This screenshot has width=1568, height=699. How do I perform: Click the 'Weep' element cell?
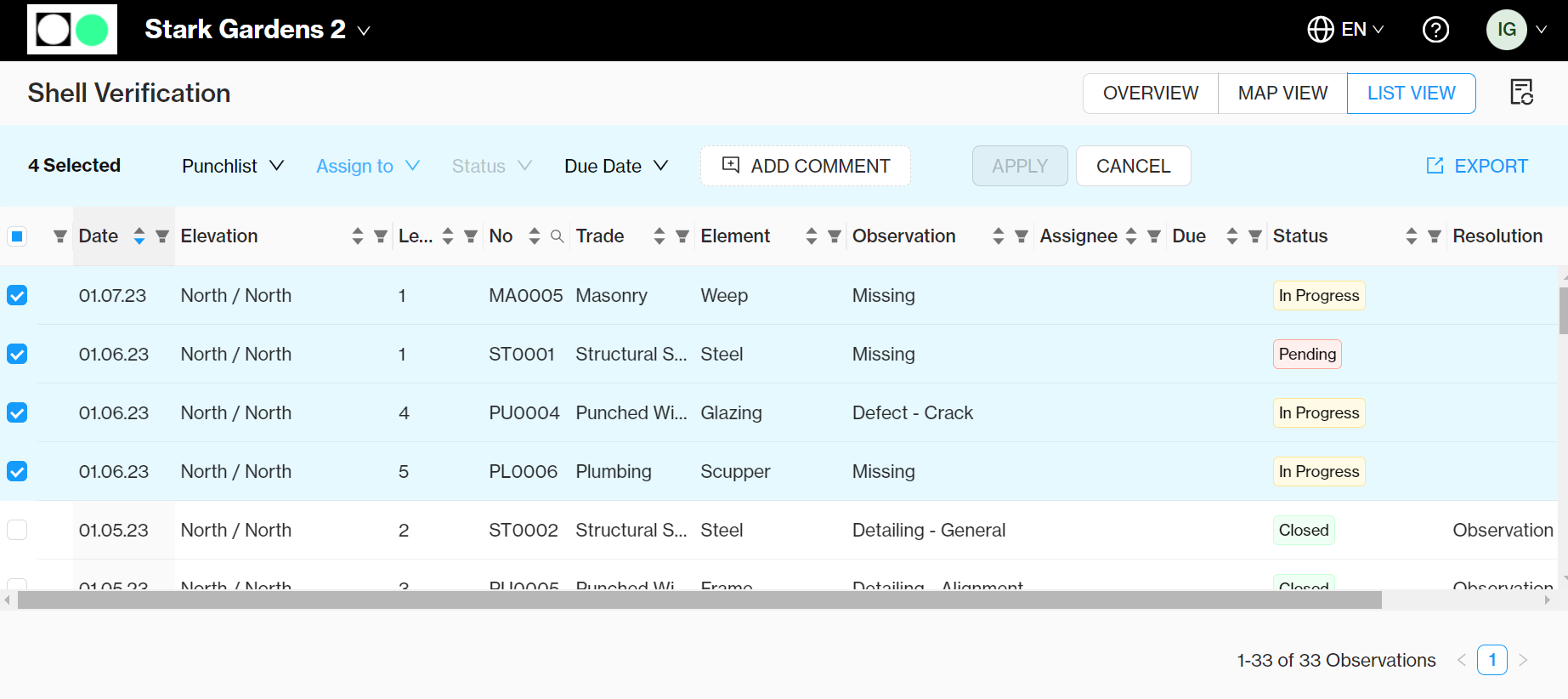pyautogui.click(x=724, y=295)
